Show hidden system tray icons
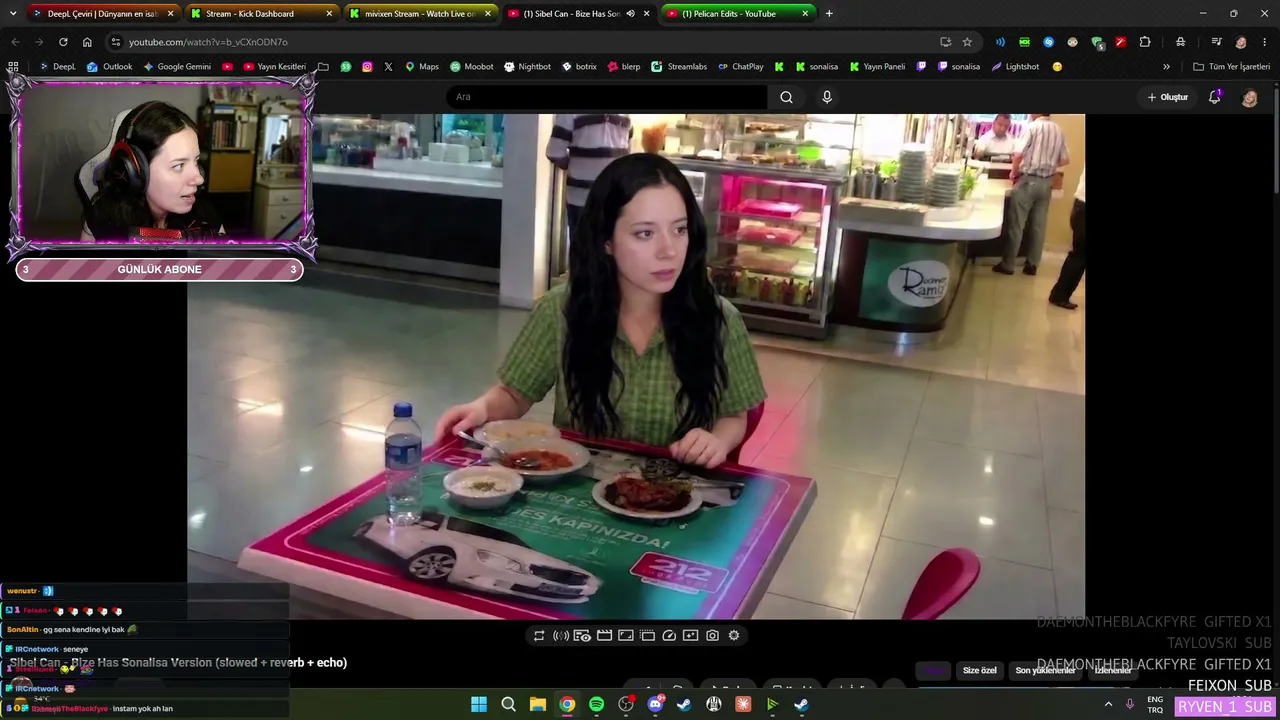The width and height of the screenshot is (1280, 720). (x=1108, y=704)
